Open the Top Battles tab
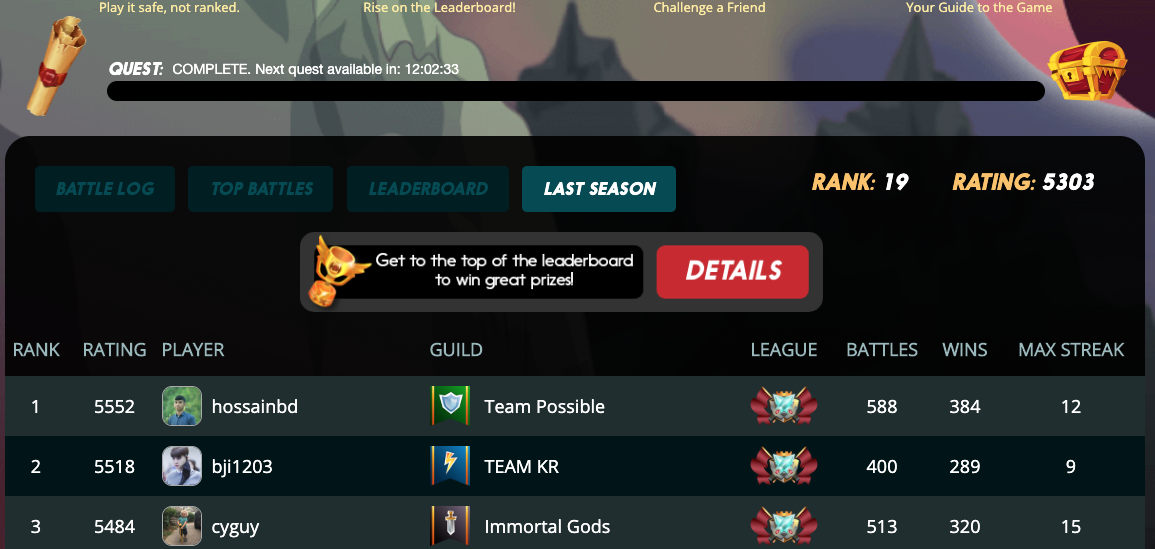 261,189
